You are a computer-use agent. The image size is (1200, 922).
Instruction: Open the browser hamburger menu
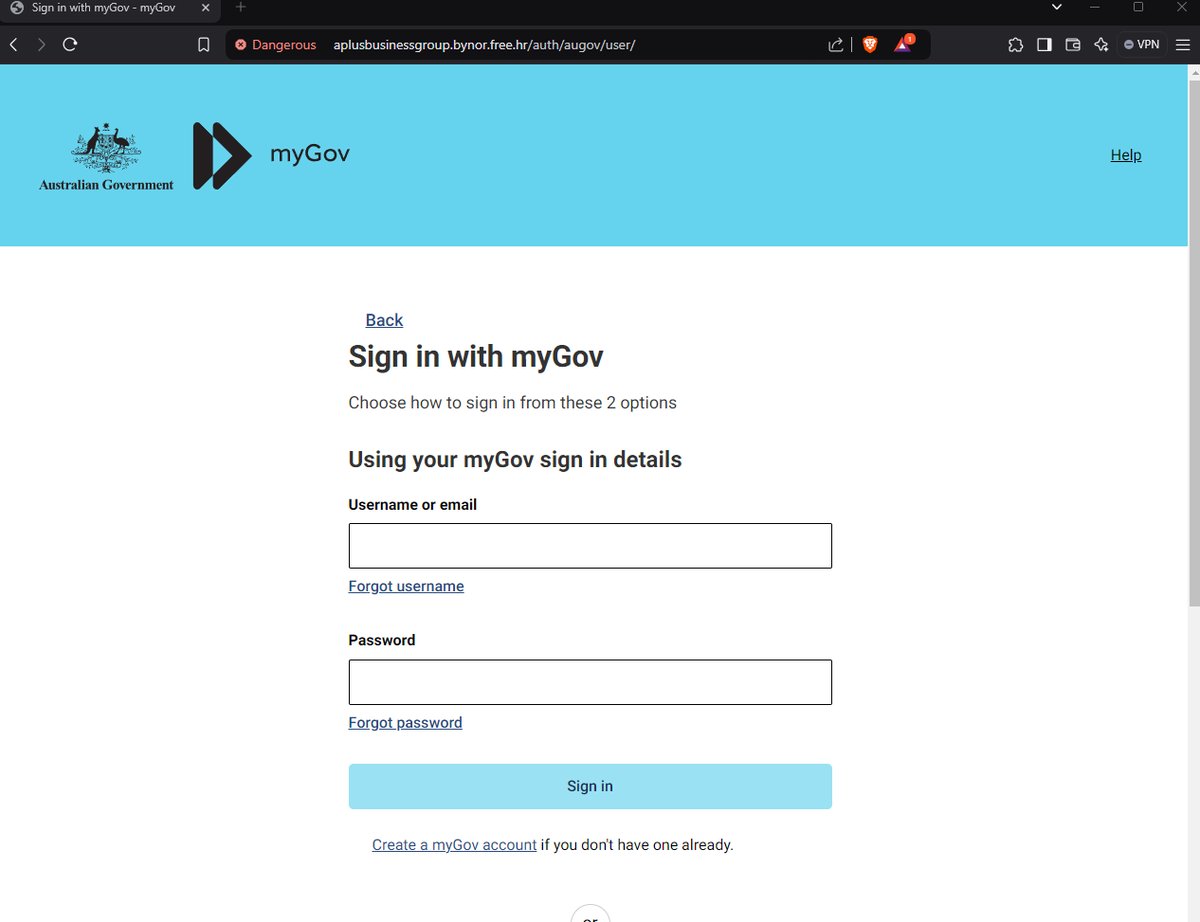[x=1183, y=44]
